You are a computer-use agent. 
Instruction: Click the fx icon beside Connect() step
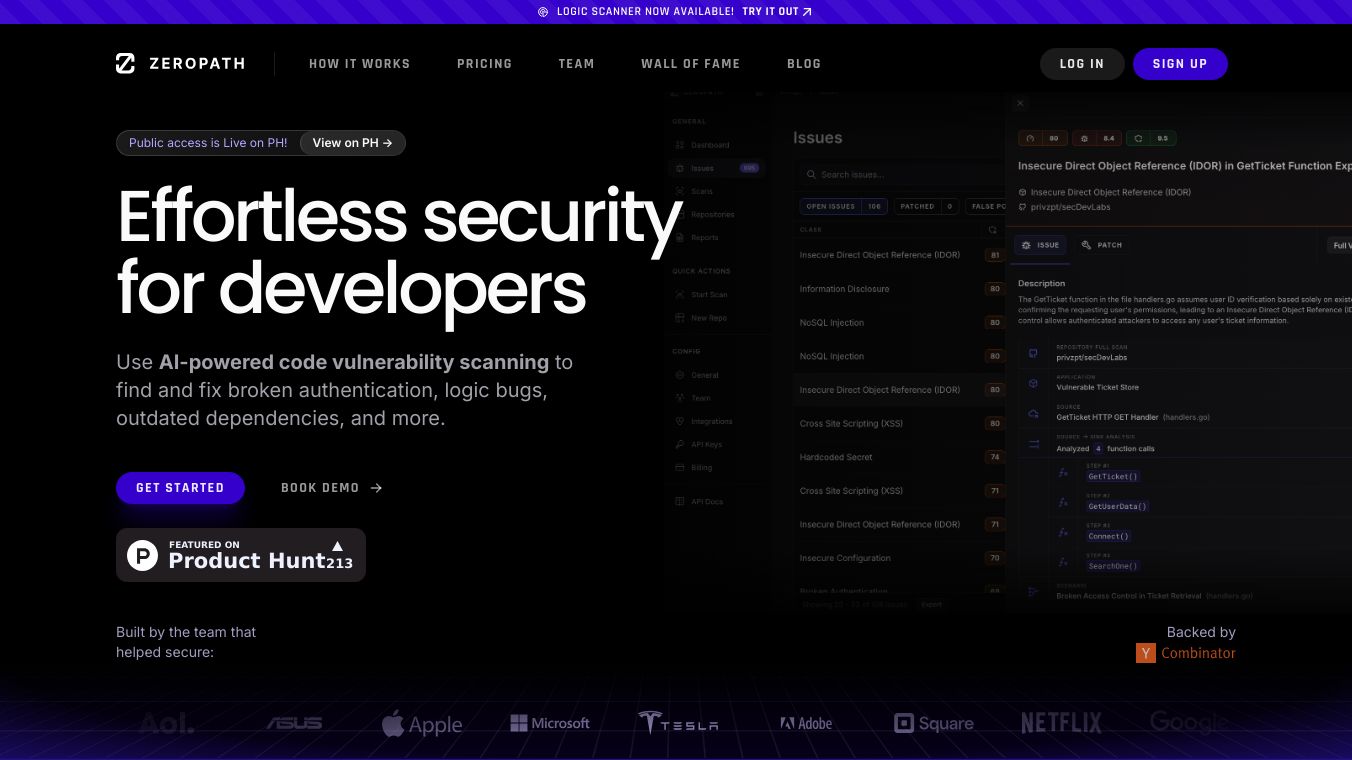pos(1064,532)
